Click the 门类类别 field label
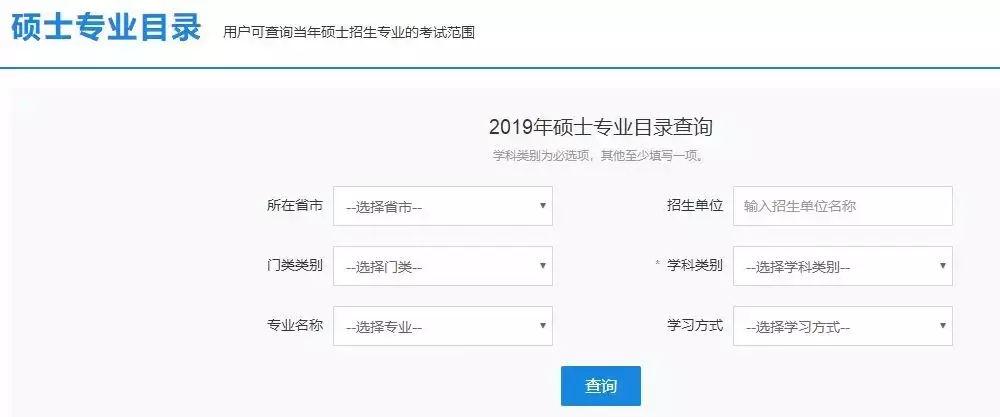1000x417 pixels. [295, 266]
